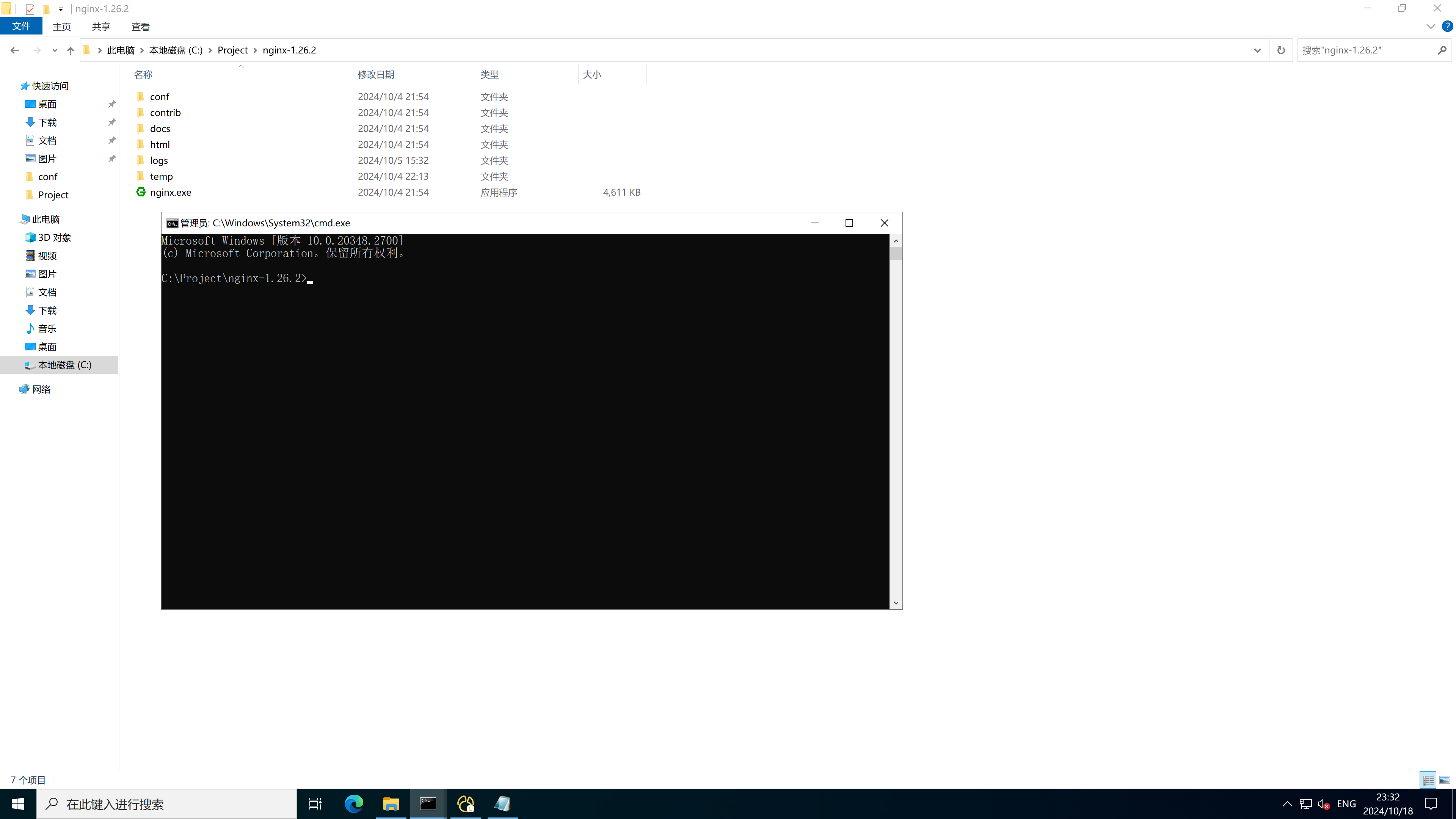Open address bar history dropdown
The width and height of the screenshot is (1456, 819).
tap(1257, 50)
